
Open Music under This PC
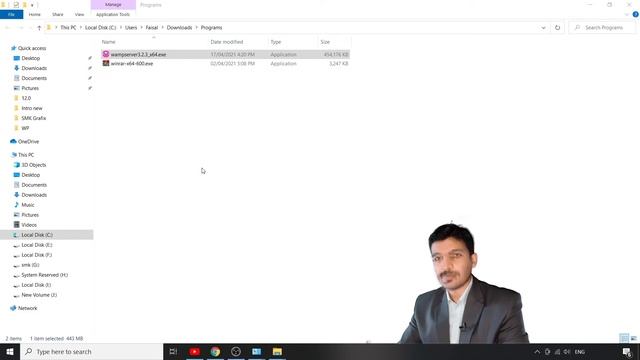click(28, 205)
